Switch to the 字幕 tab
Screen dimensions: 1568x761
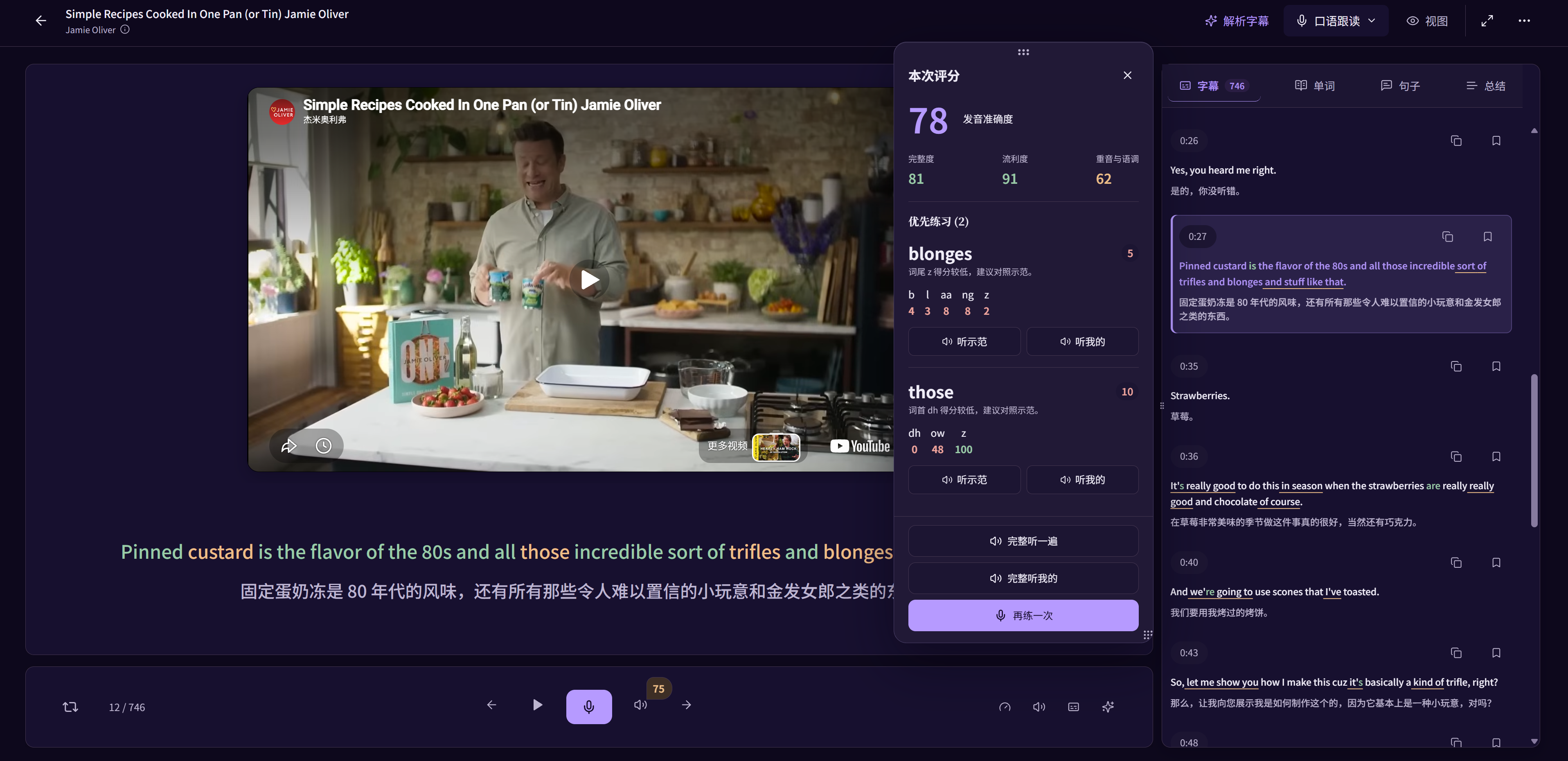coord(1214,86)
